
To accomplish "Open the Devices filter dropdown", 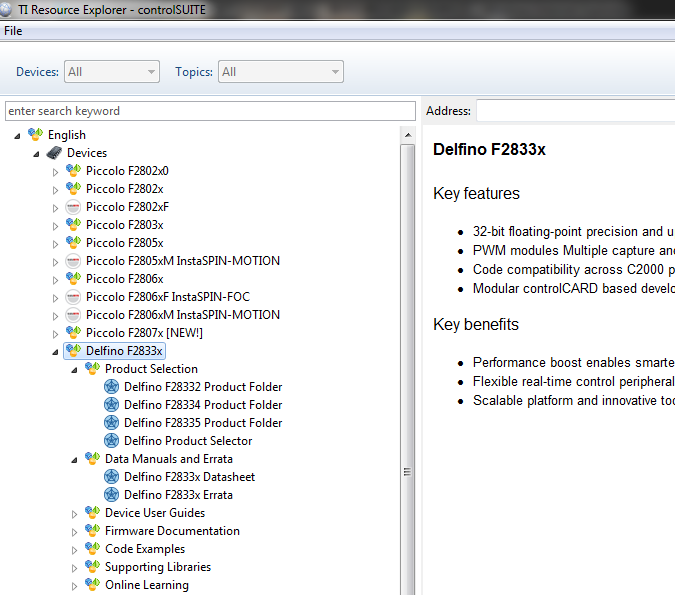I will coord(112,71).
